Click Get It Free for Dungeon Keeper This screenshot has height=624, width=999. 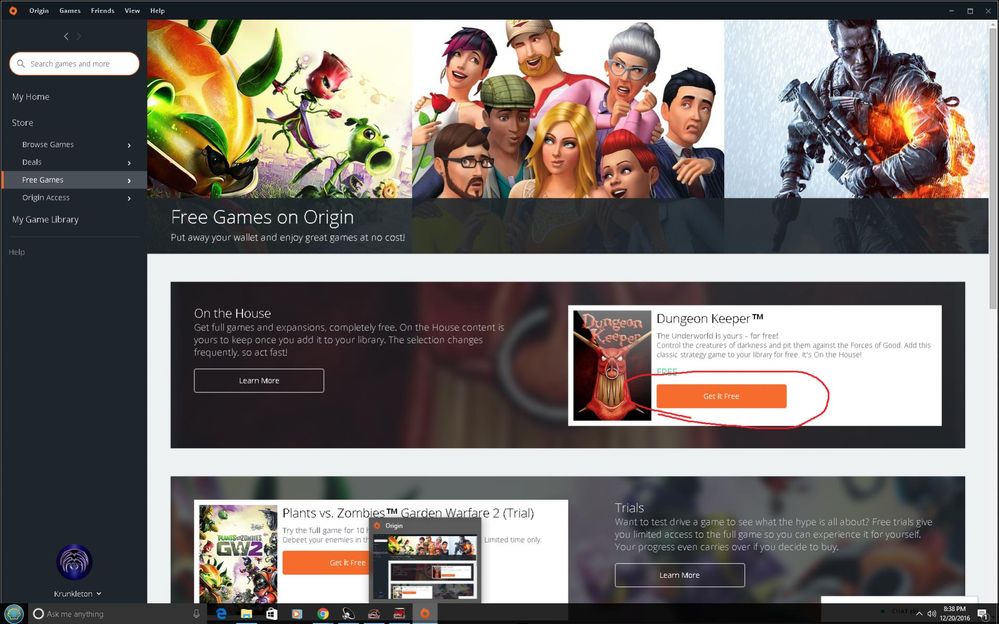pyautogui.click(x=721, y=396)
